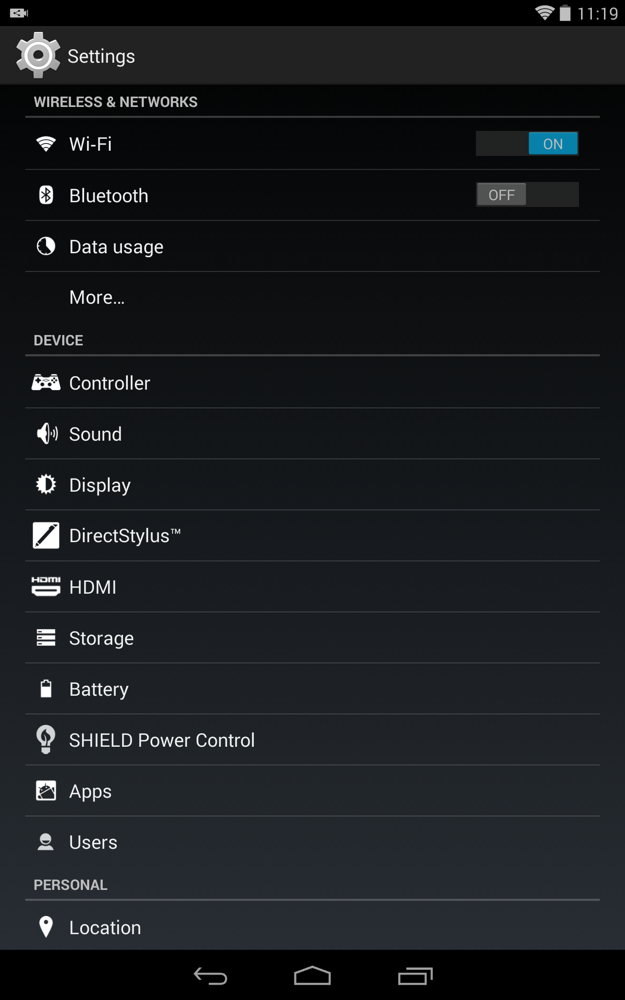Enable the Bluetooth switch
Screen dimensions: 625x1000
(x=527, y=195)
